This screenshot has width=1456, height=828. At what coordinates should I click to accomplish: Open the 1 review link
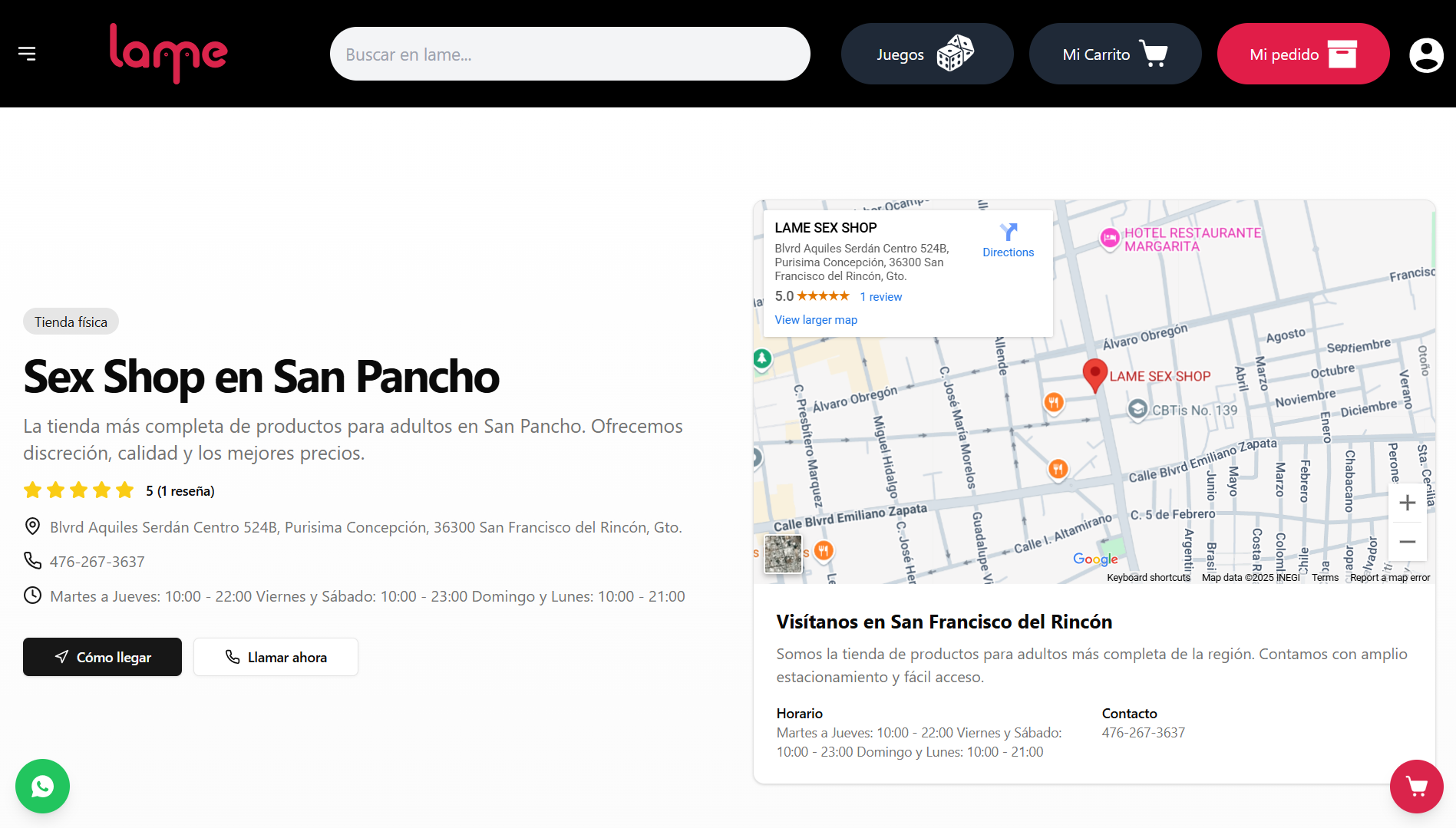coord(880,297)
